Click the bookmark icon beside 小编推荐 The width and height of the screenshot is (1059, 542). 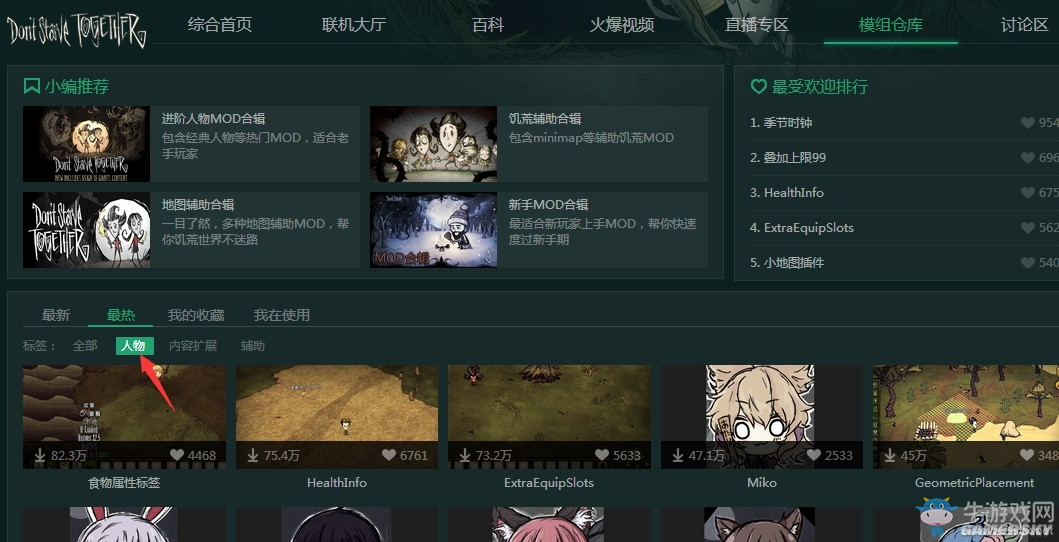point(31,86)
